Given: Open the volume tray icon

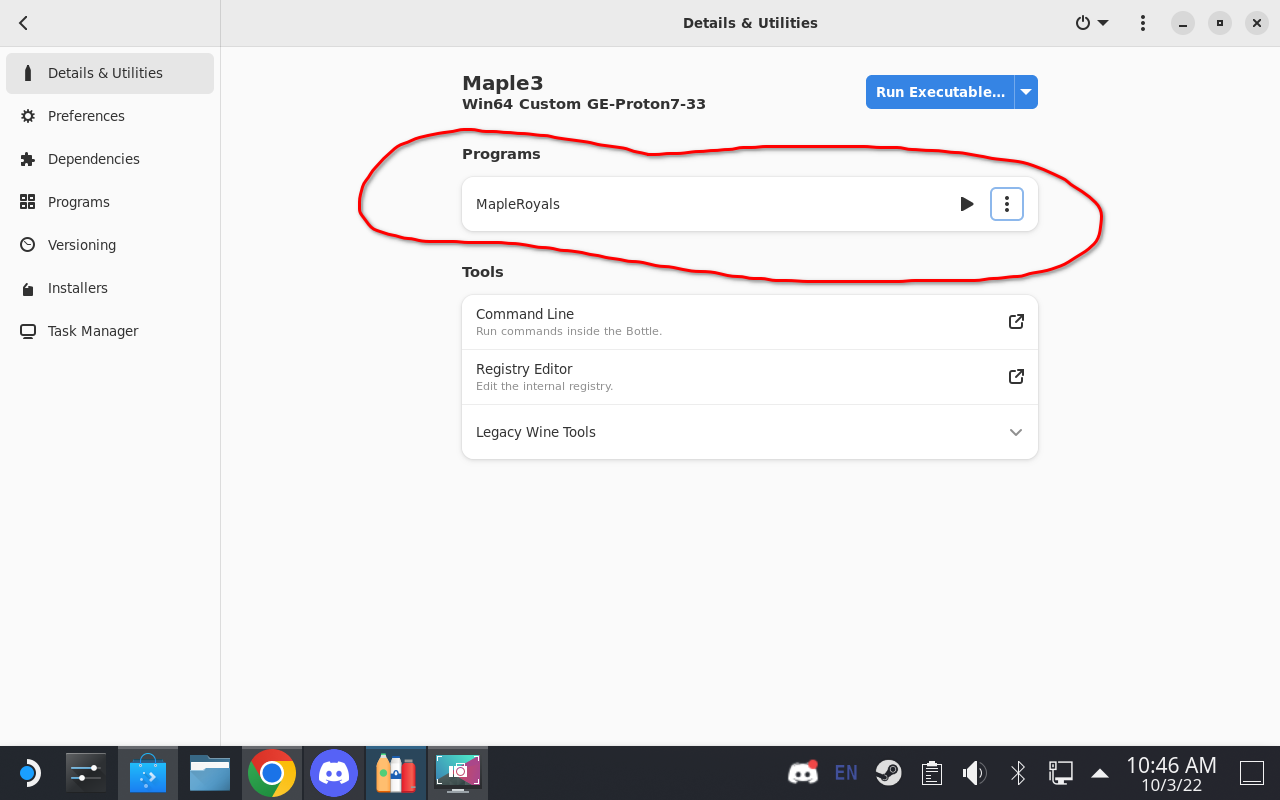Looking at the screenshot, I should 974,773.
